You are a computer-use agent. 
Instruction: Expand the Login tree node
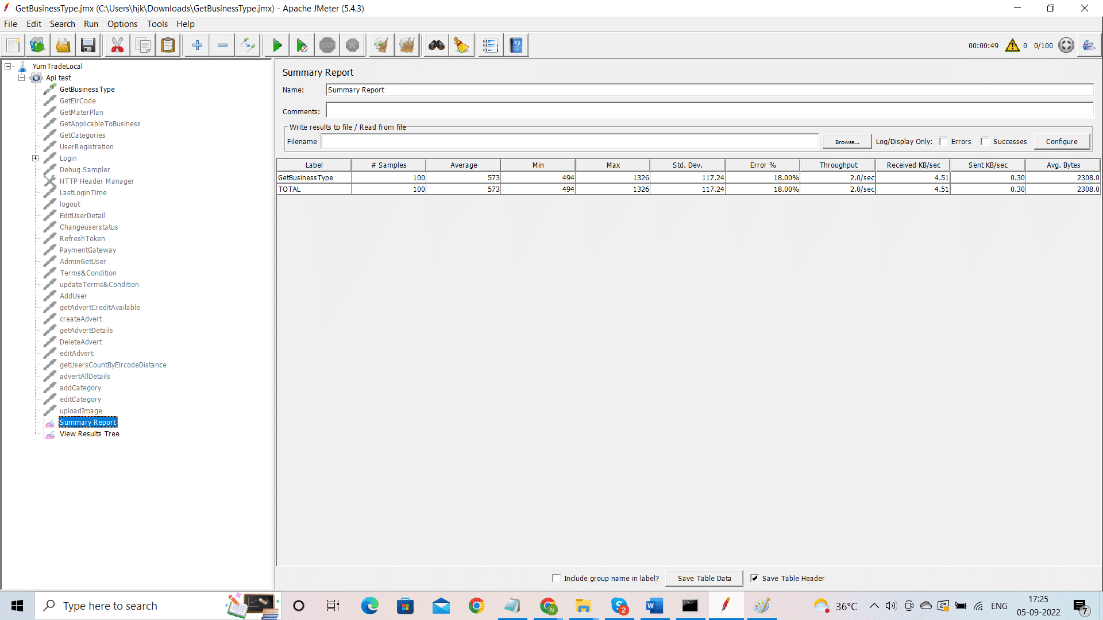34,157
